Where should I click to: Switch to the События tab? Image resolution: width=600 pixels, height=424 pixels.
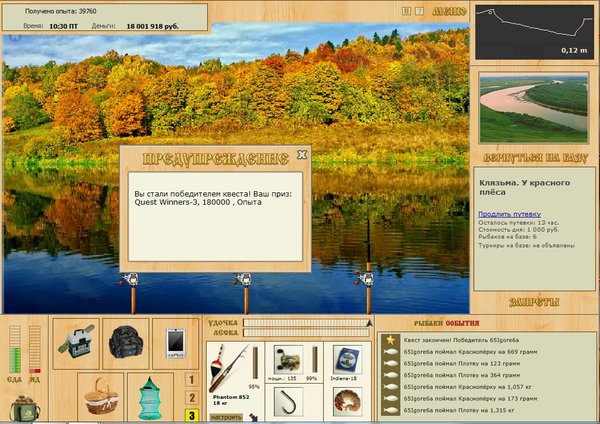point(462,324)
